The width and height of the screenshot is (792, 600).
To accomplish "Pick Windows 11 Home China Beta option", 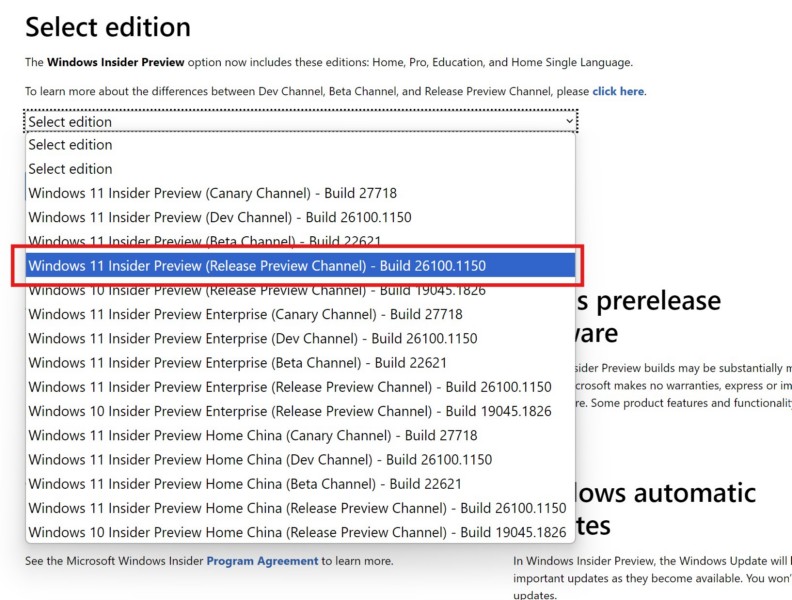I will pos(245,484).
